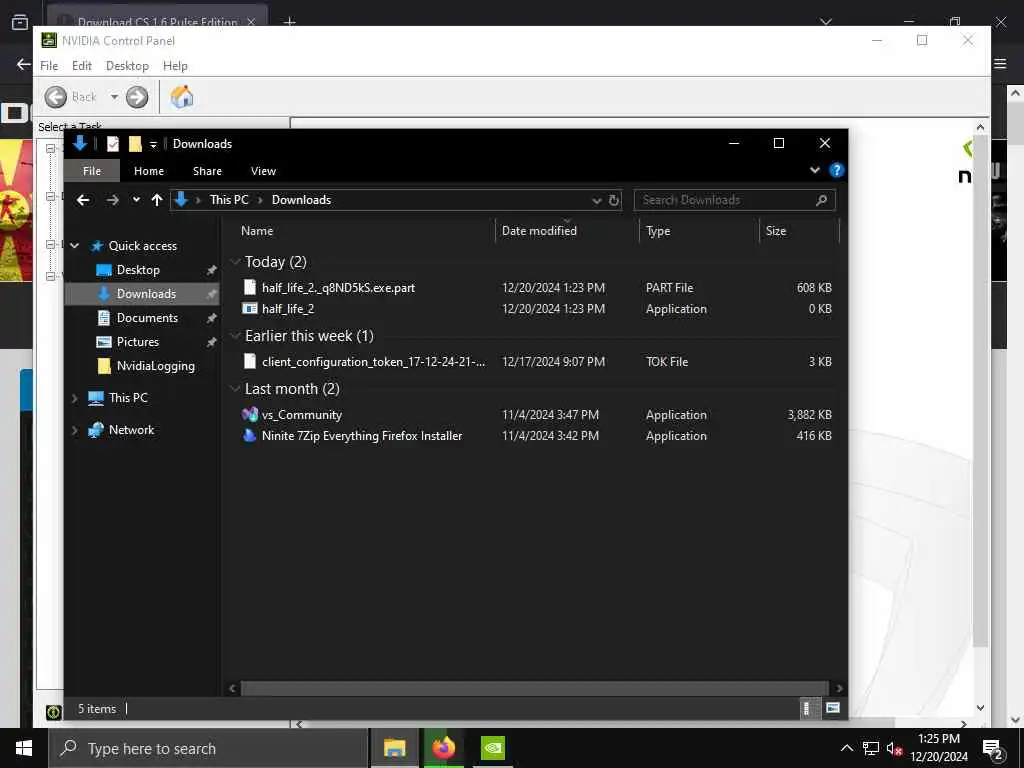Click Downloads in address breadcrumb
Screen dimensions: 1024x768
click(301, 200)
